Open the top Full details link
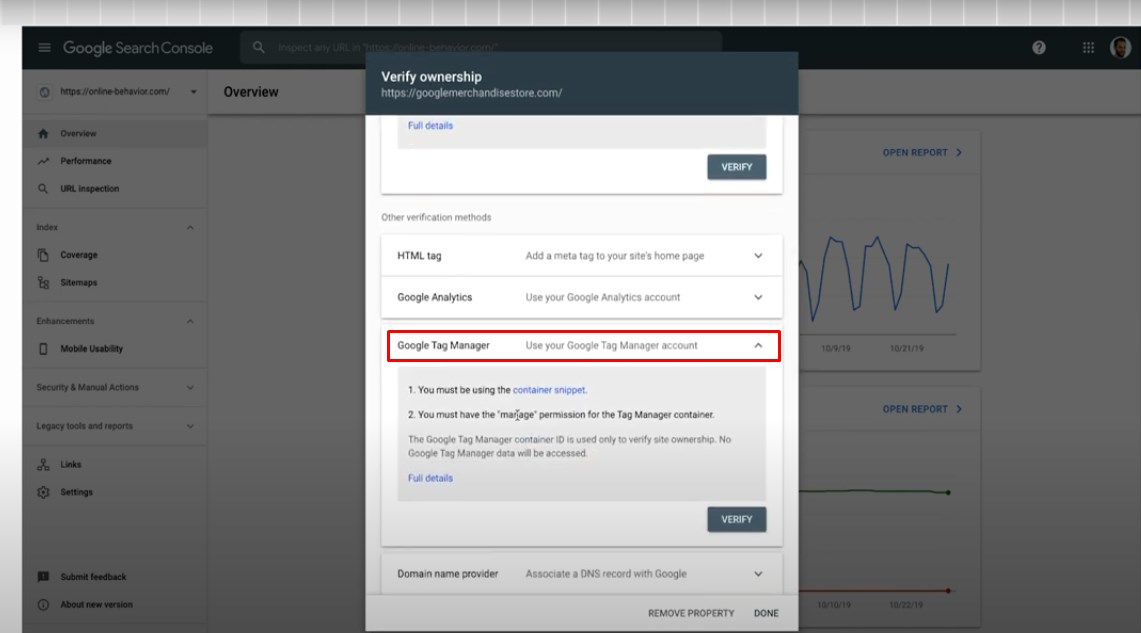The width and height of the screenshot is (1141, 633). (x=430, y=126)
